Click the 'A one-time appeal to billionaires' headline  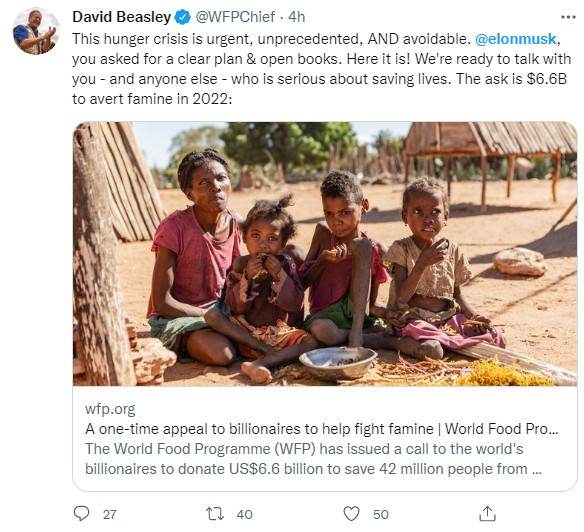pos(321,429)
